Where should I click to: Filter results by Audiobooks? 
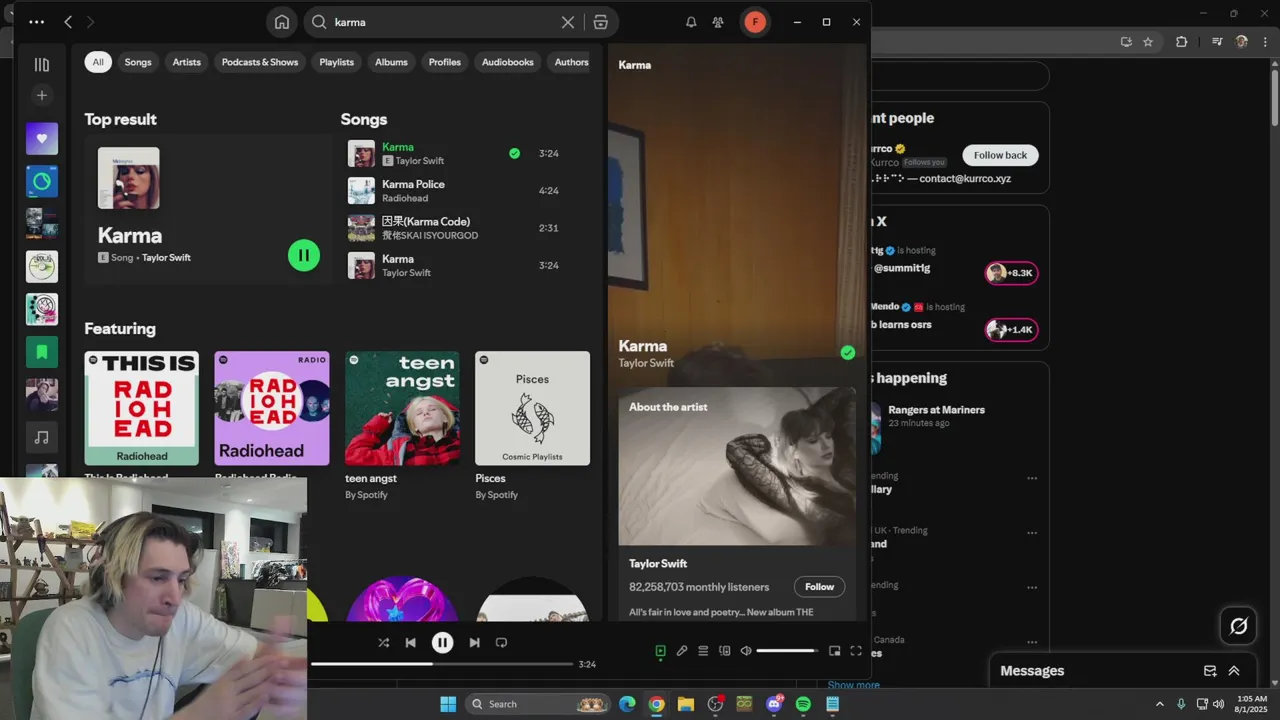pos(508,62)
